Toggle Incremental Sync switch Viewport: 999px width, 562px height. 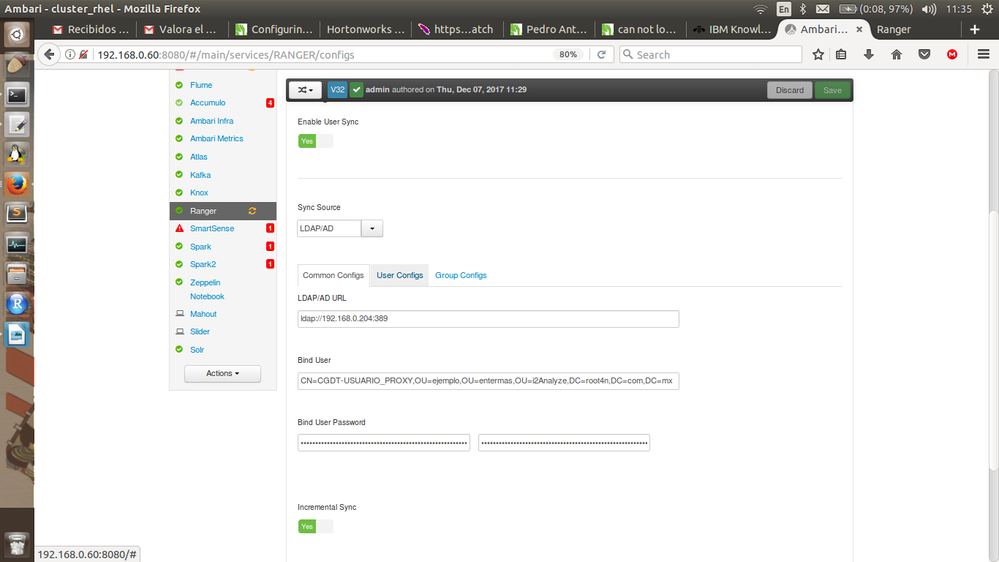315,526
